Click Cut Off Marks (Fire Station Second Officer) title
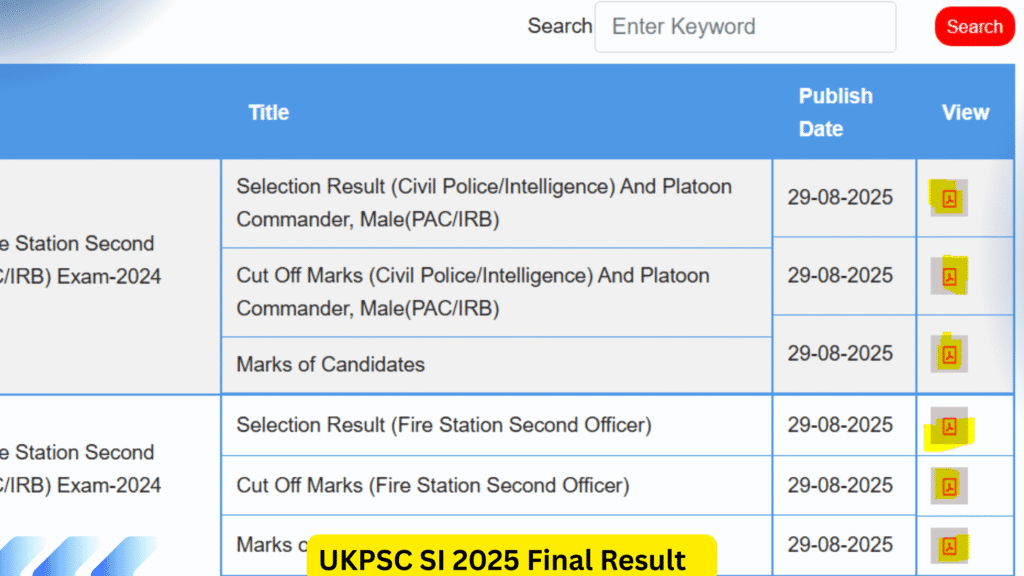 (x=432, y=485)
